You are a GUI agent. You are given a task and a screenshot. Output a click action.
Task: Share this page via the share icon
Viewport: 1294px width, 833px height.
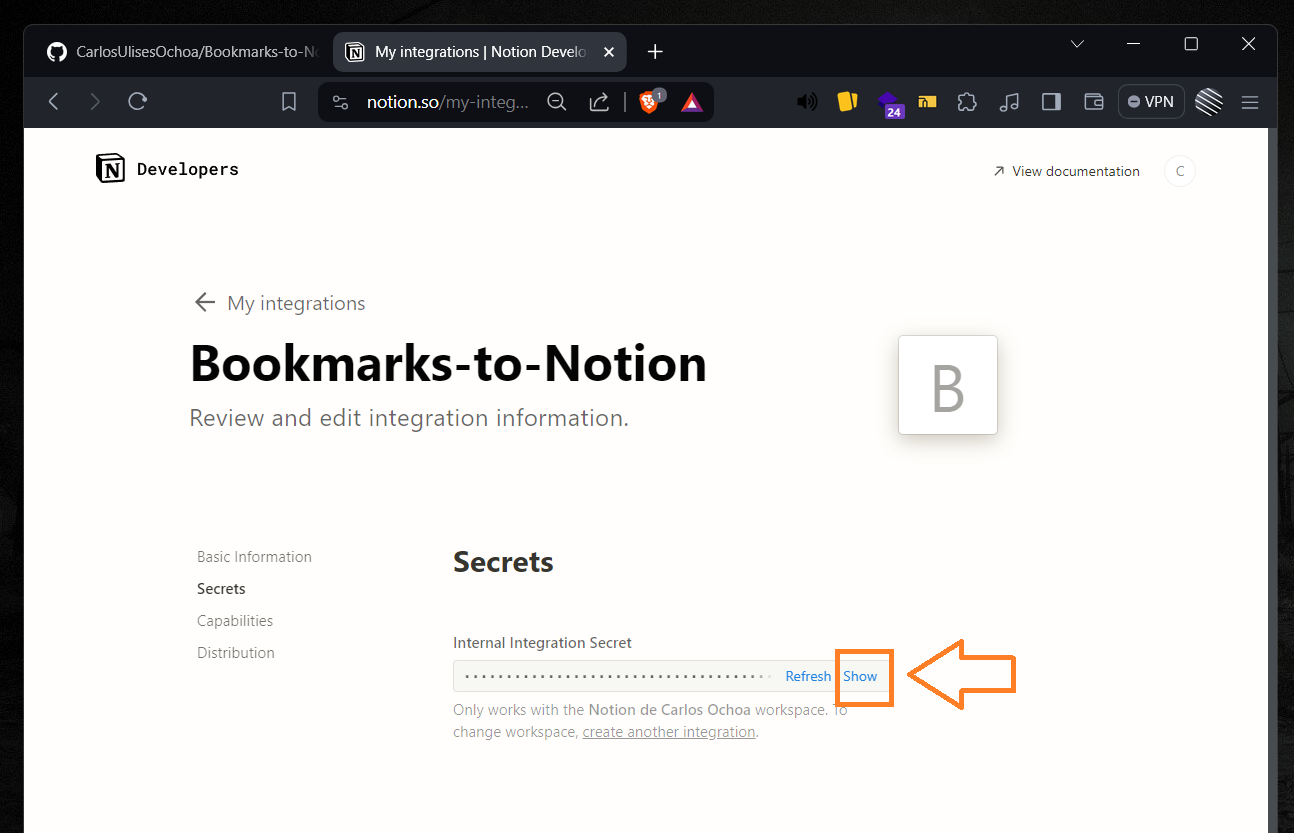(599, 102)
